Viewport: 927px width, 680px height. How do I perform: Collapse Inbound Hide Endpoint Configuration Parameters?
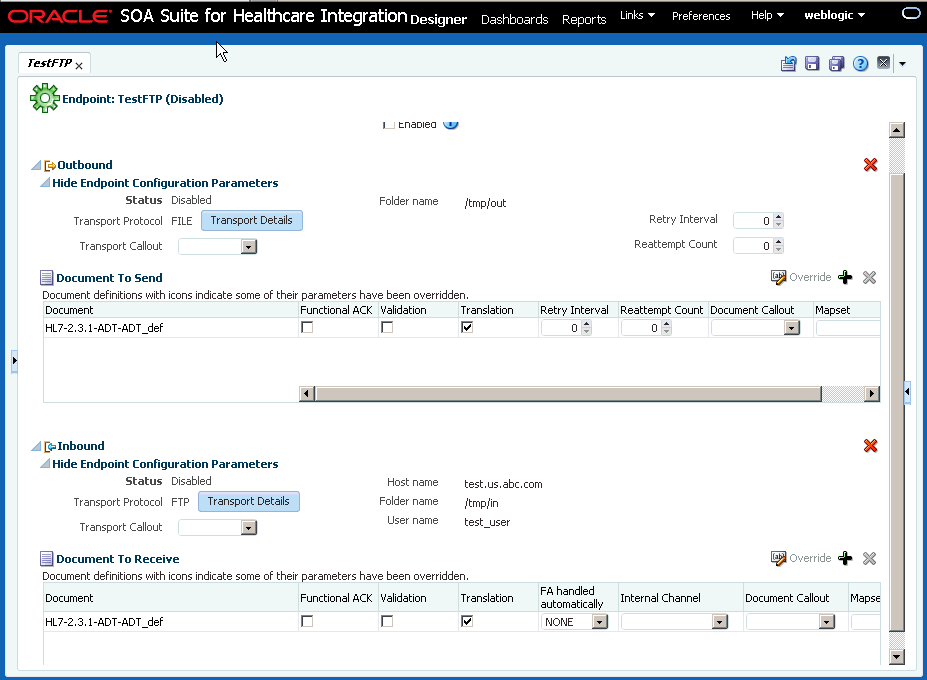click(x=45, y=464)
